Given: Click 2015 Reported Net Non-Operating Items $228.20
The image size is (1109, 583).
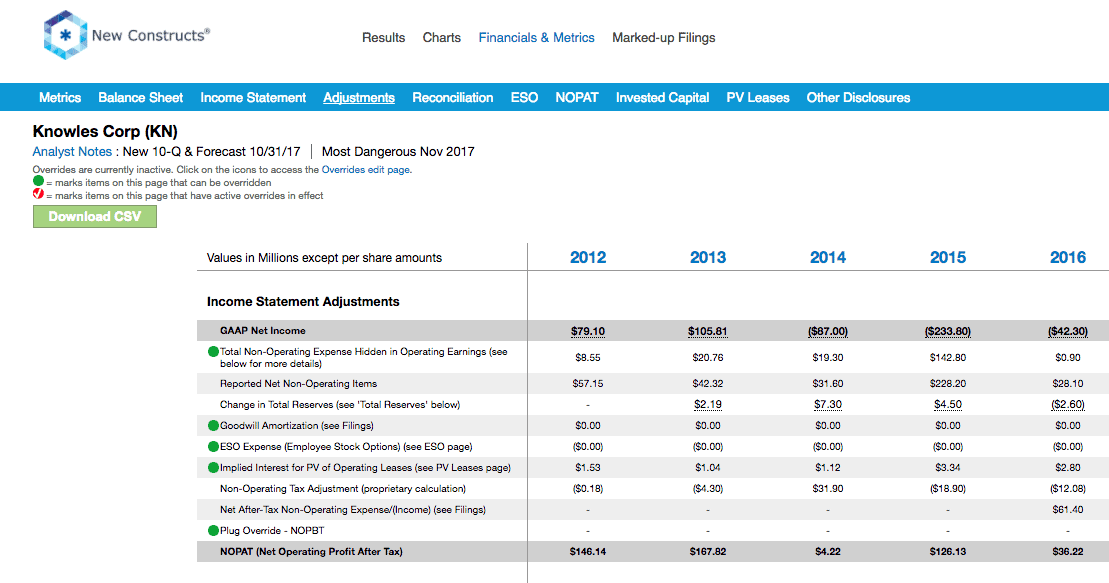Looking at the screenshot, I should [948, 383].
